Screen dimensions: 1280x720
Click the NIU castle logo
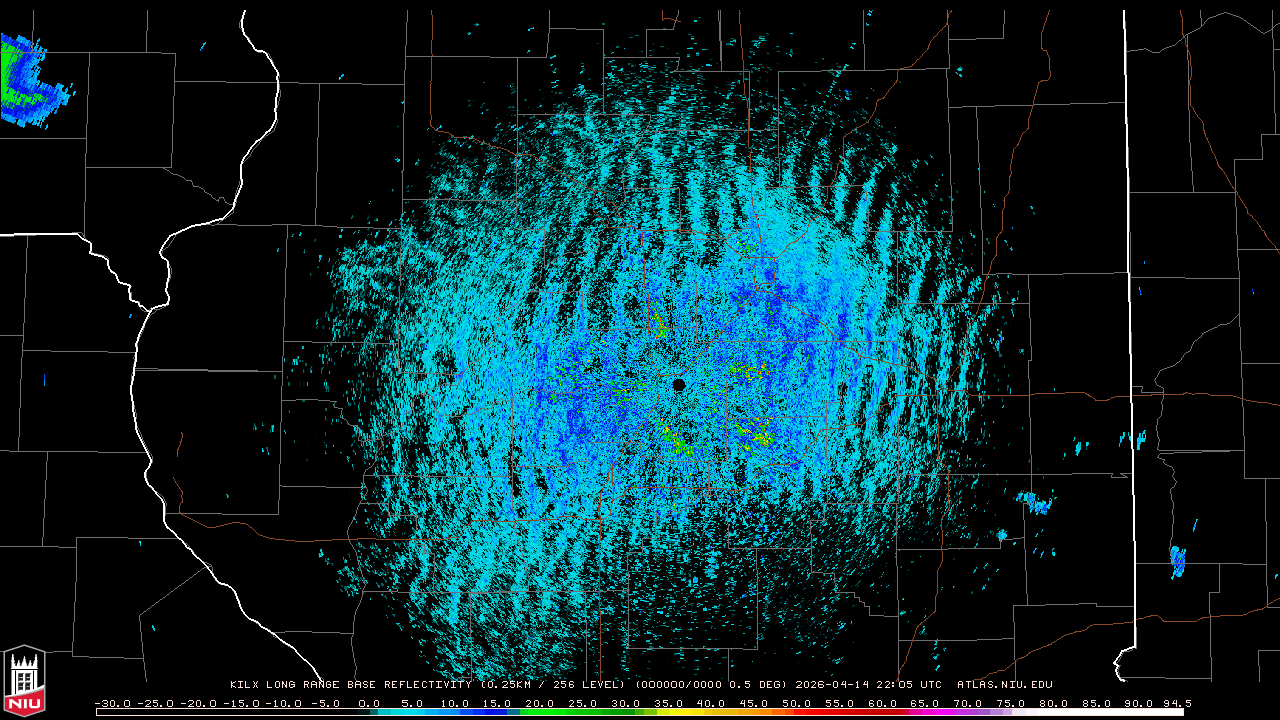tap(24, 682)
